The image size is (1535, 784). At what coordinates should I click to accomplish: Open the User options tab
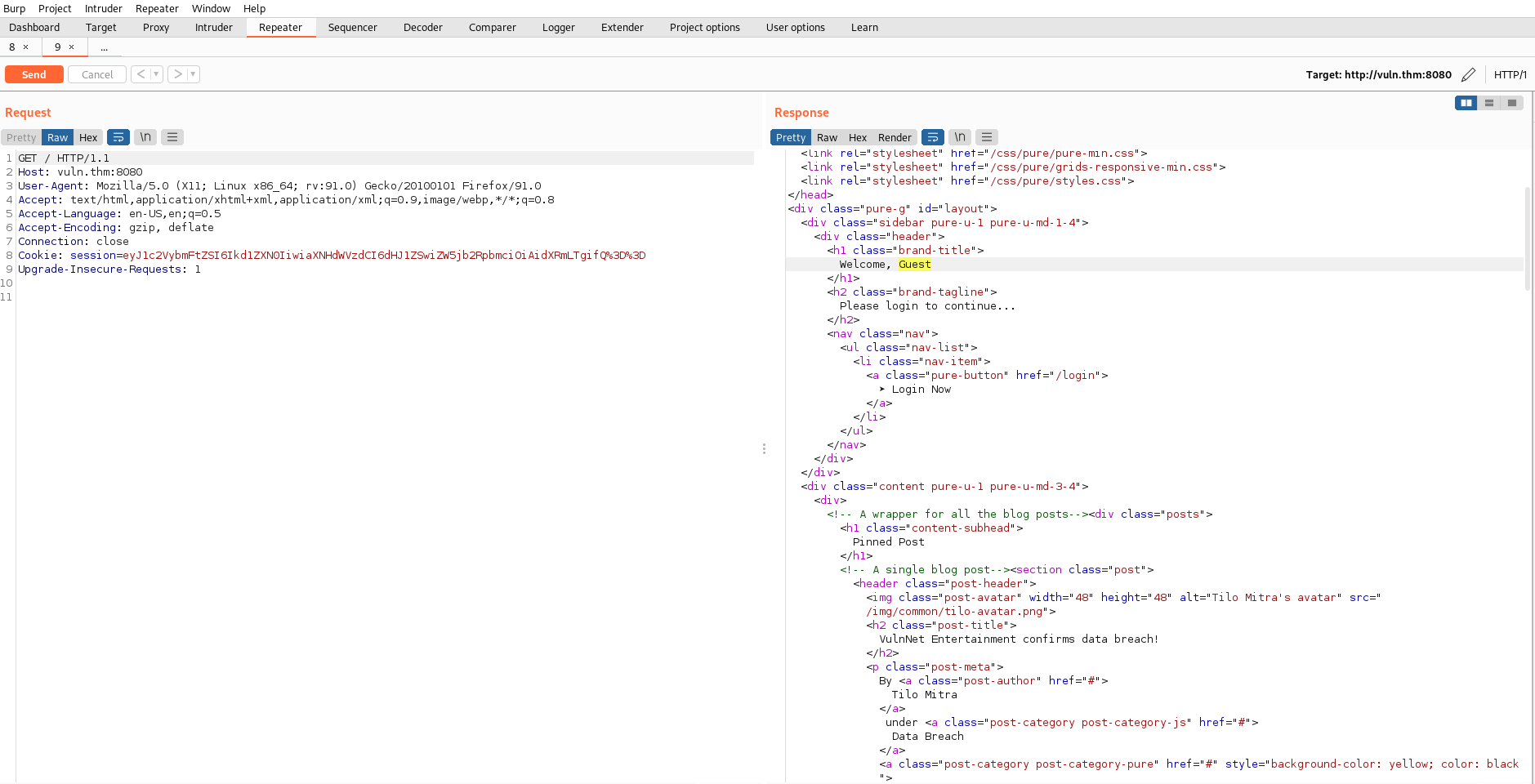click(x=796, y=27)
